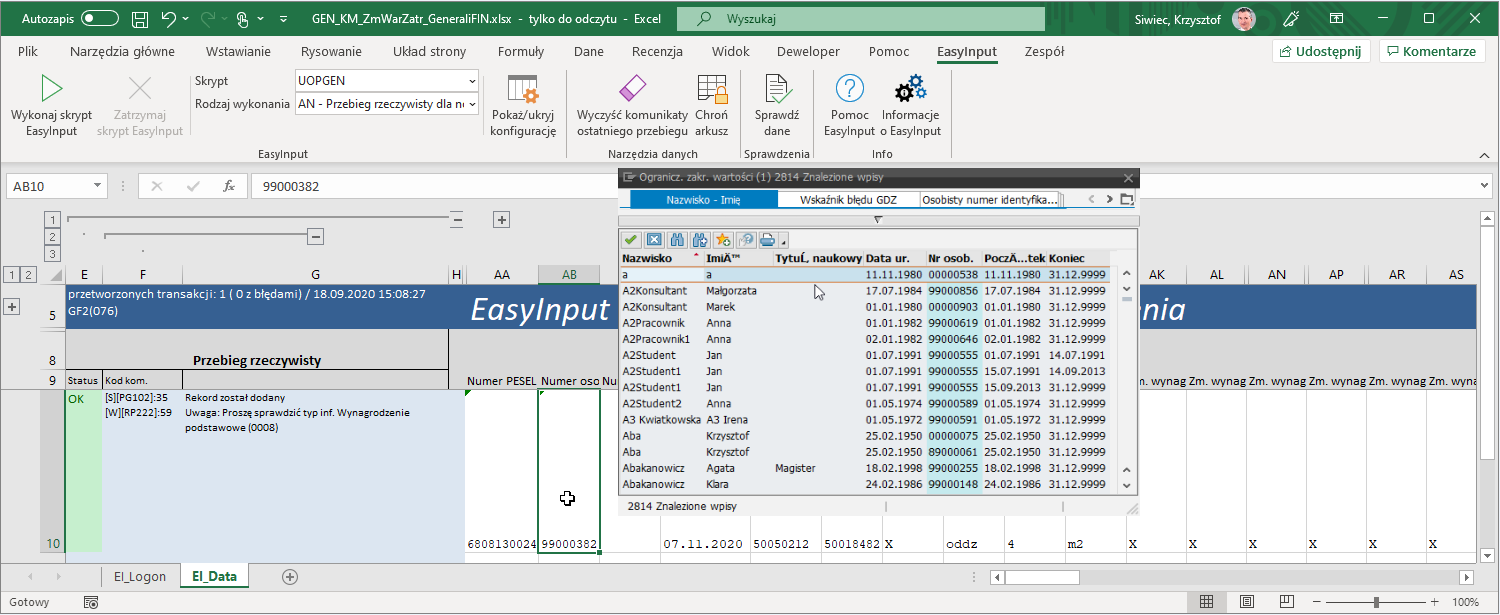Click the Nr osob. column header
Viewport: 1500px width, 615px height.
point(953,258)
